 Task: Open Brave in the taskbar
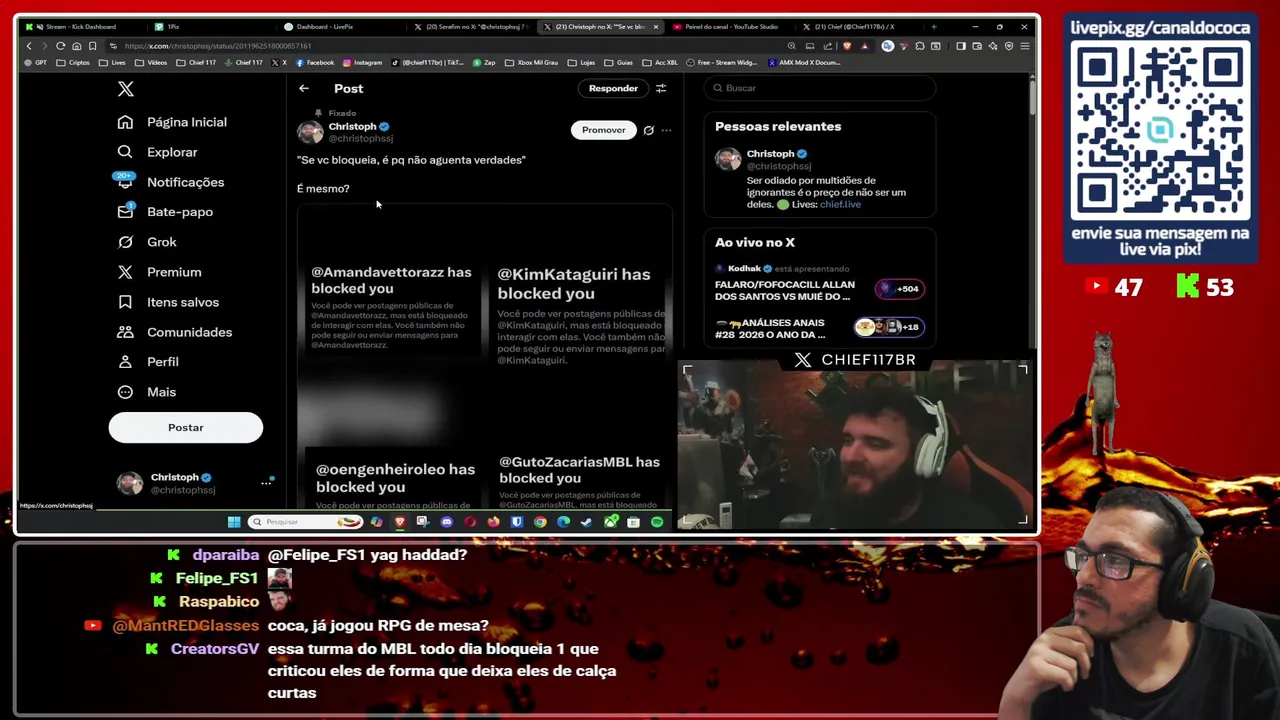[x=400, y=522]
